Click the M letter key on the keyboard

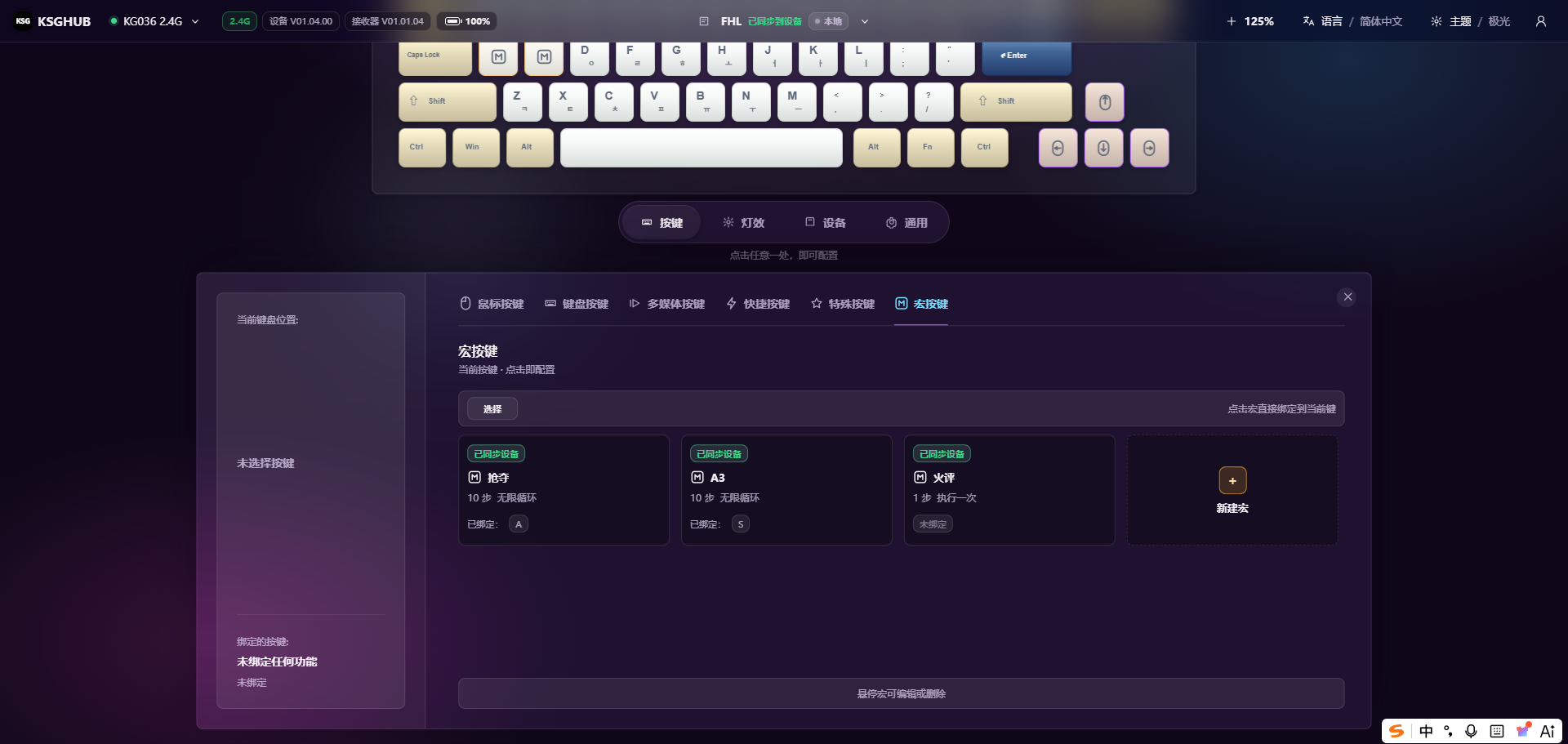pyautogui.click(x=797, y=102)
